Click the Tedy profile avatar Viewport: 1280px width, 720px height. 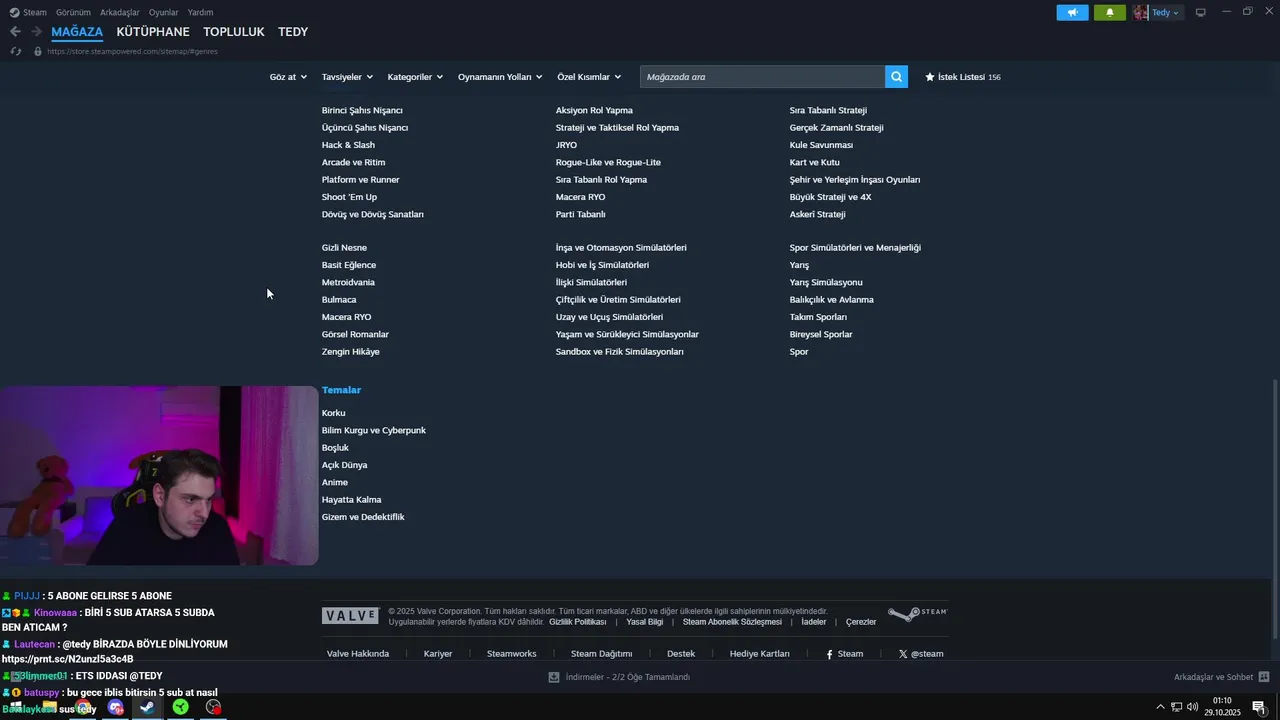coord(1141,12)
